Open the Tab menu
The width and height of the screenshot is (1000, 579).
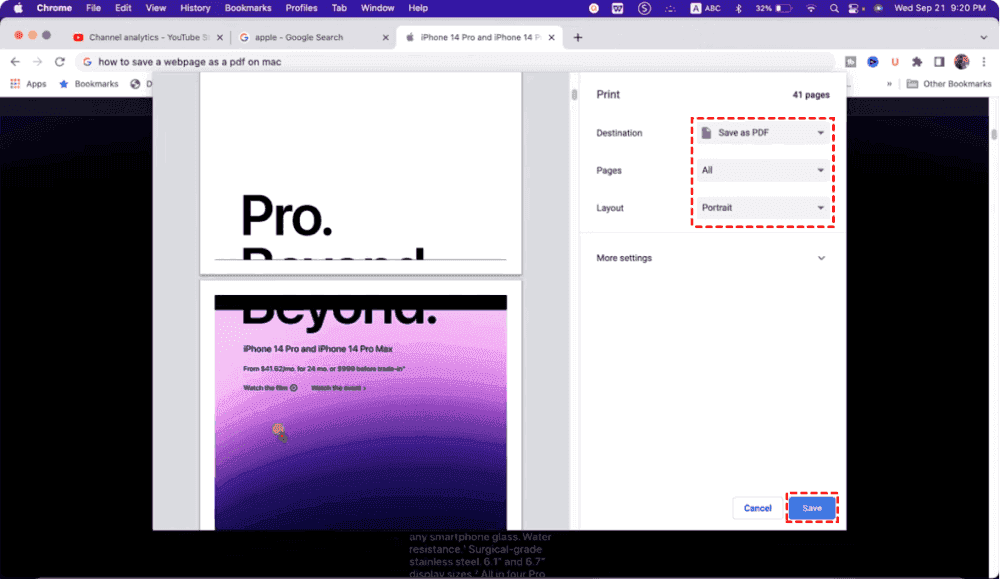(x=339, y=8)
